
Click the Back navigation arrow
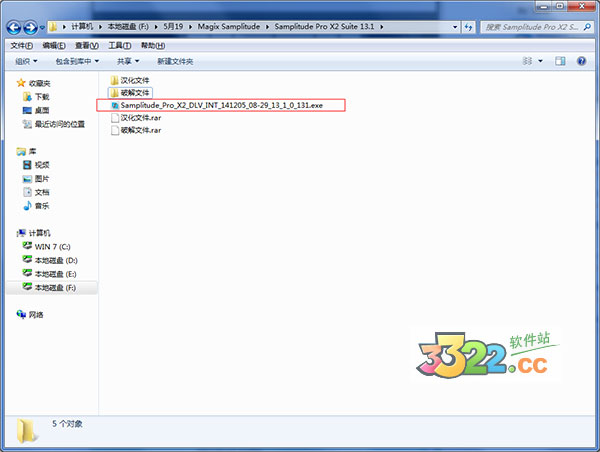(14, 27)
